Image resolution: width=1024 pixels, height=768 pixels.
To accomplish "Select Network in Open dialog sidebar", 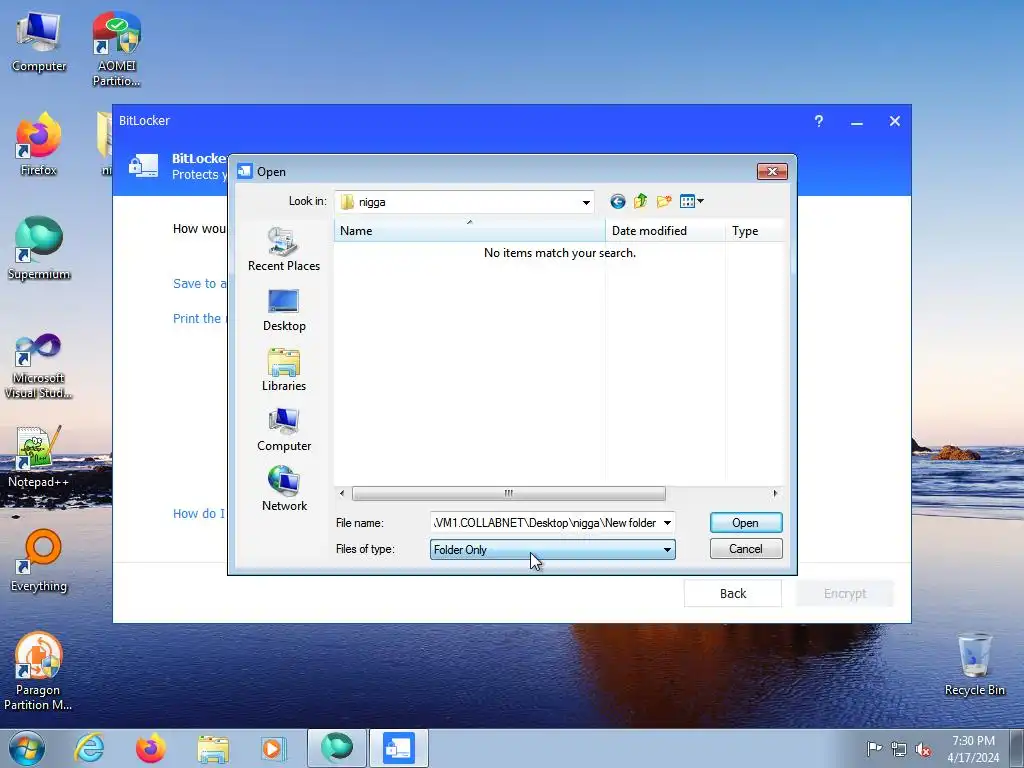I will coord(284,489).
